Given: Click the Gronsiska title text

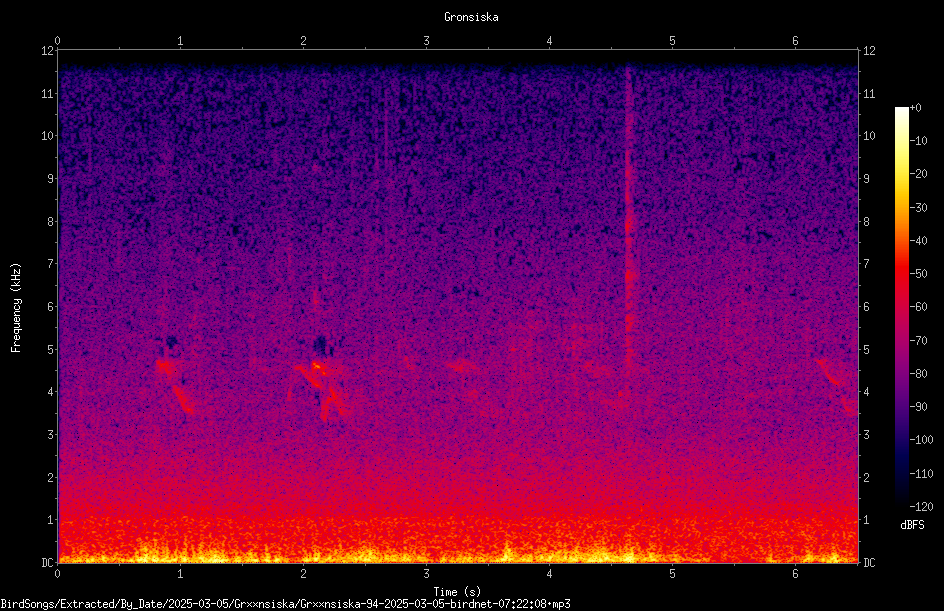Looking at the screenshot, I should pos(471,17).
